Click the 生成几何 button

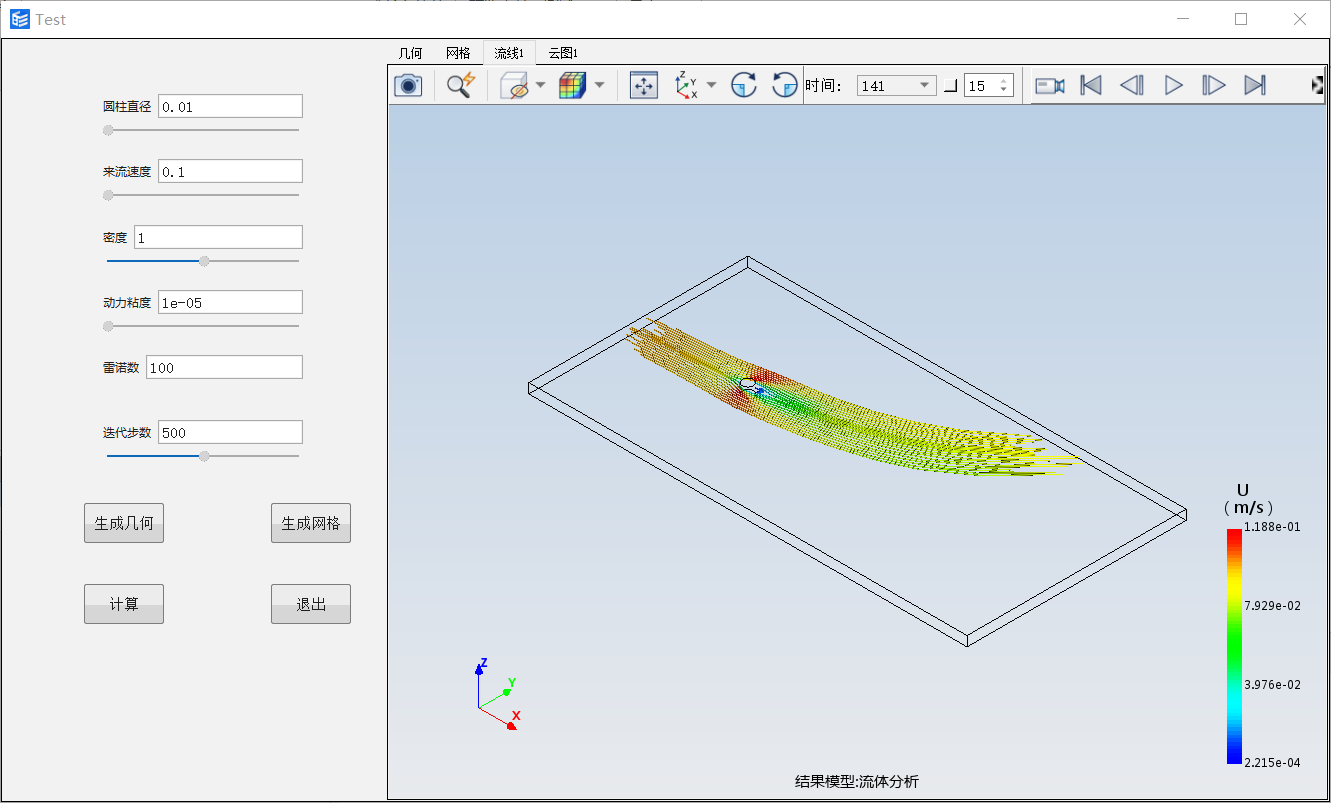click(x=124, y=523)
